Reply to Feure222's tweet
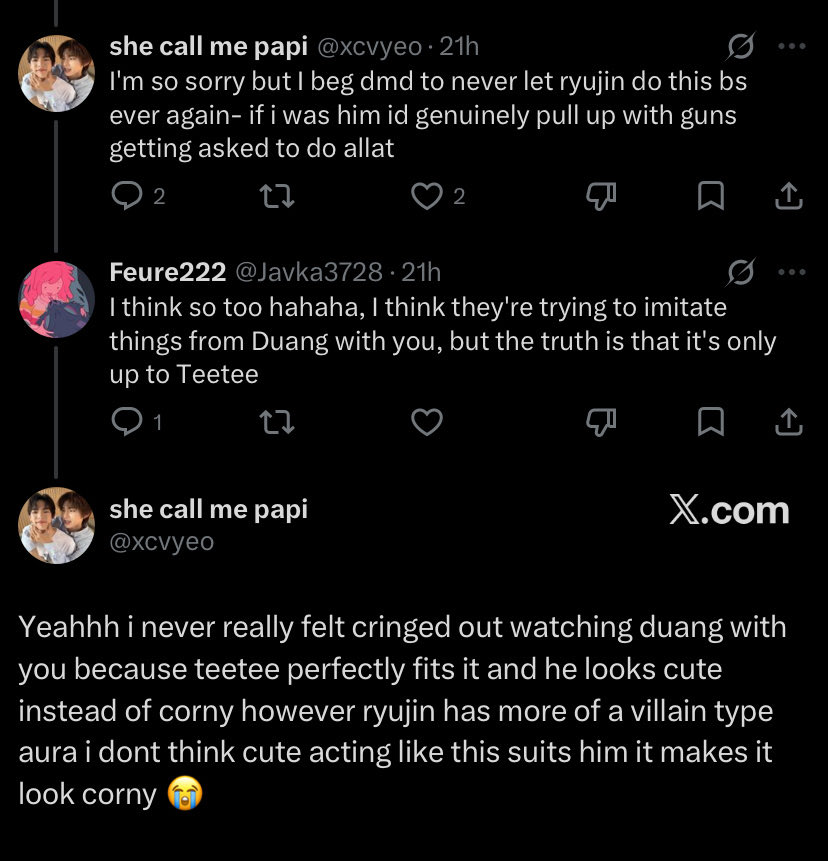 coord(127,422)
